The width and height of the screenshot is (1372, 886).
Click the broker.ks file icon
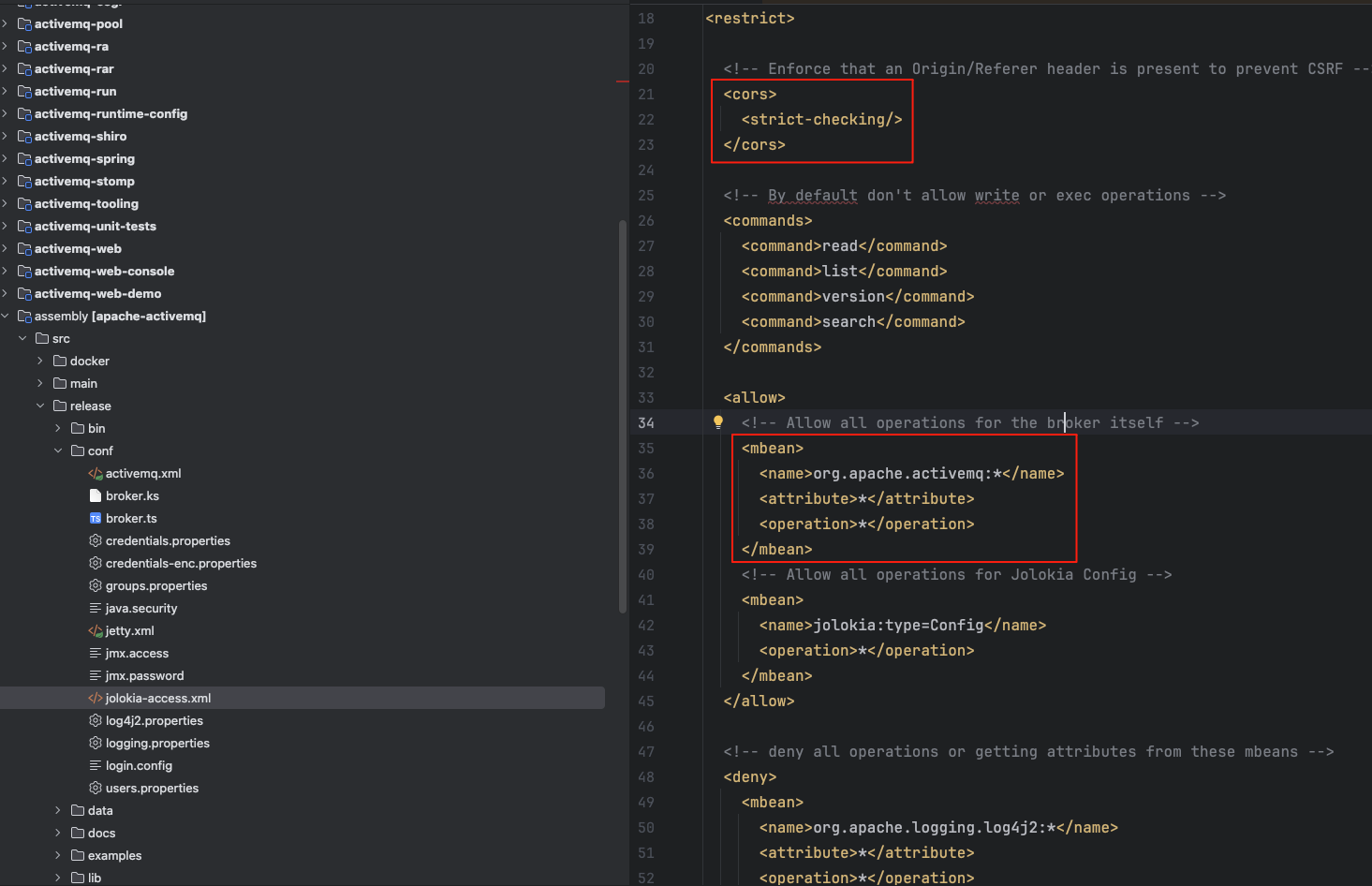tap(95, 496)
